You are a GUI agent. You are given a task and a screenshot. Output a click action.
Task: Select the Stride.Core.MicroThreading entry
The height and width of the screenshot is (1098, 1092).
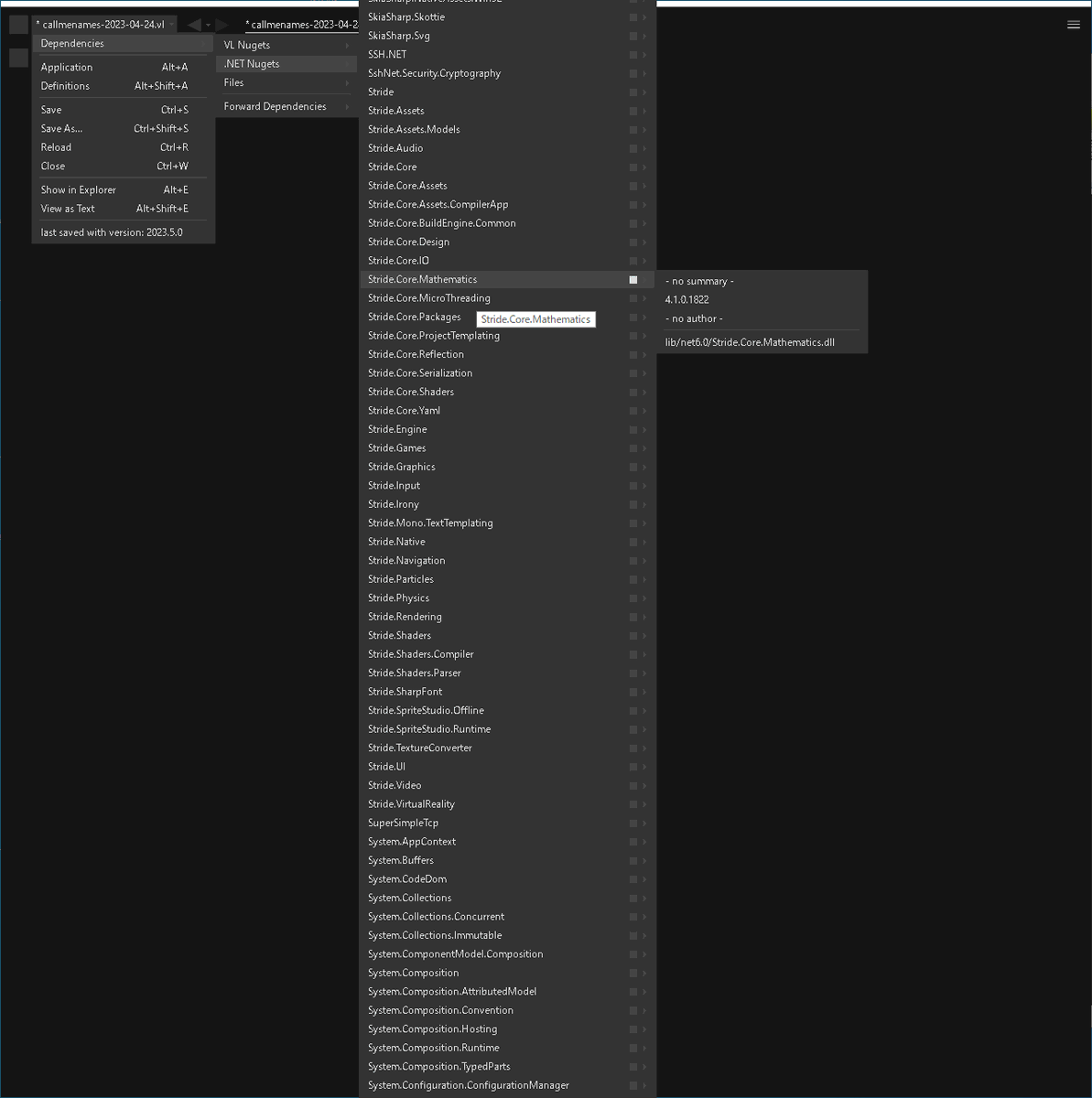pyautogui.click(x=508, y=298)
